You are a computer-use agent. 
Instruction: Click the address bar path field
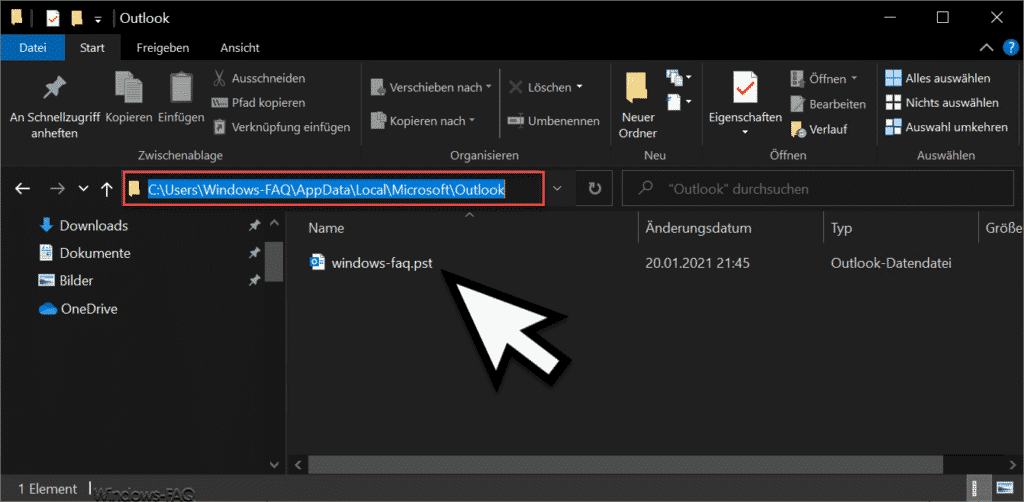pyautogui.click(x=333, y=189)
